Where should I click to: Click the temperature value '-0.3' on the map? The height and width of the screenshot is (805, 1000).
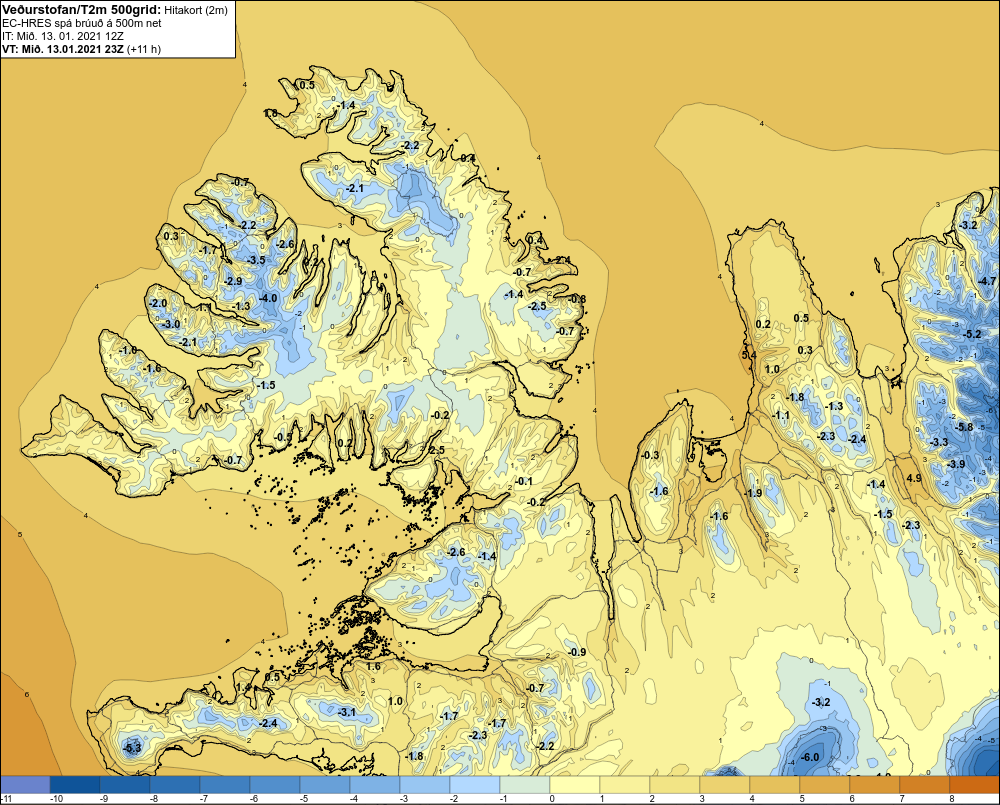[649, 455]
